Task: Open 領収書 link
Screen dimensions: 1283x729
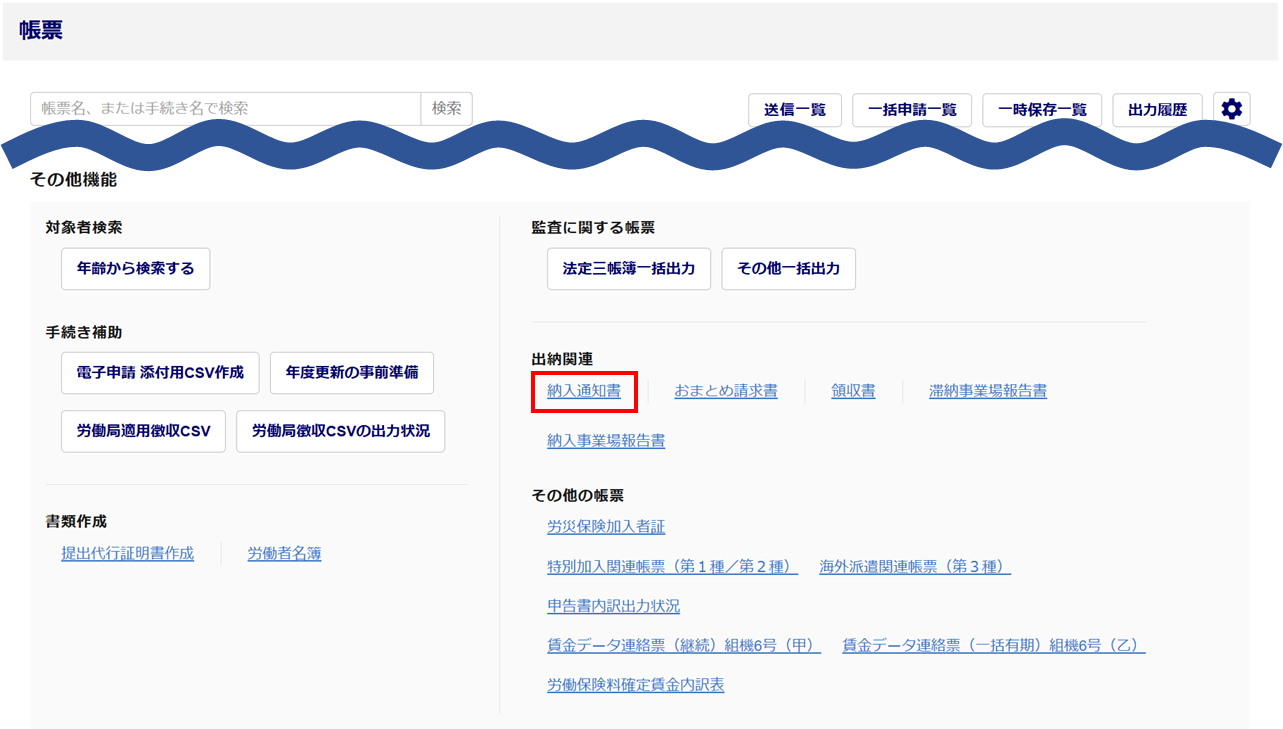Action: click(853, 391)
